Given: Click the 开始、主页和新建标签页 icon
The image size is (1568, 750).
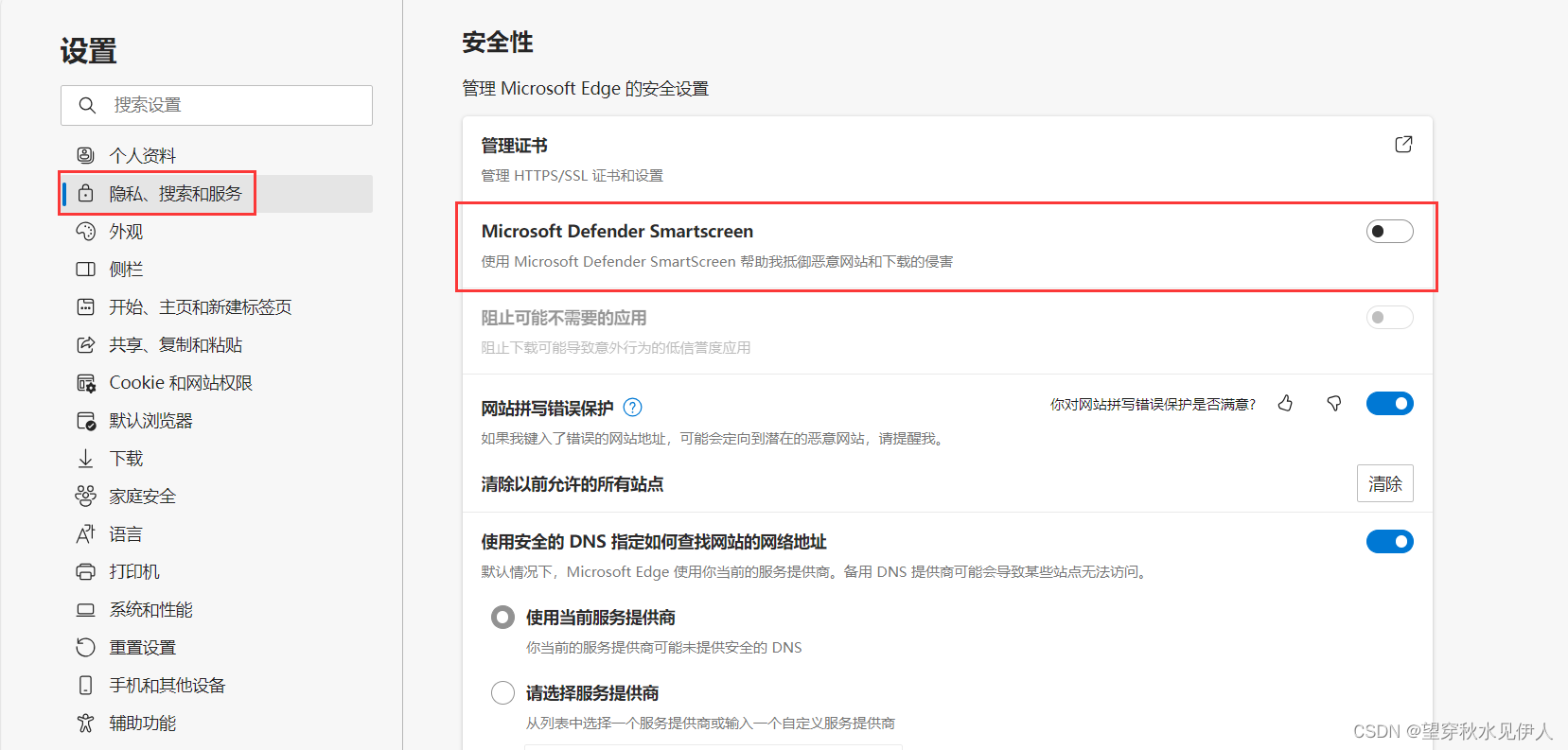Looking at the screenshot, I should click(x=85, y=306).
